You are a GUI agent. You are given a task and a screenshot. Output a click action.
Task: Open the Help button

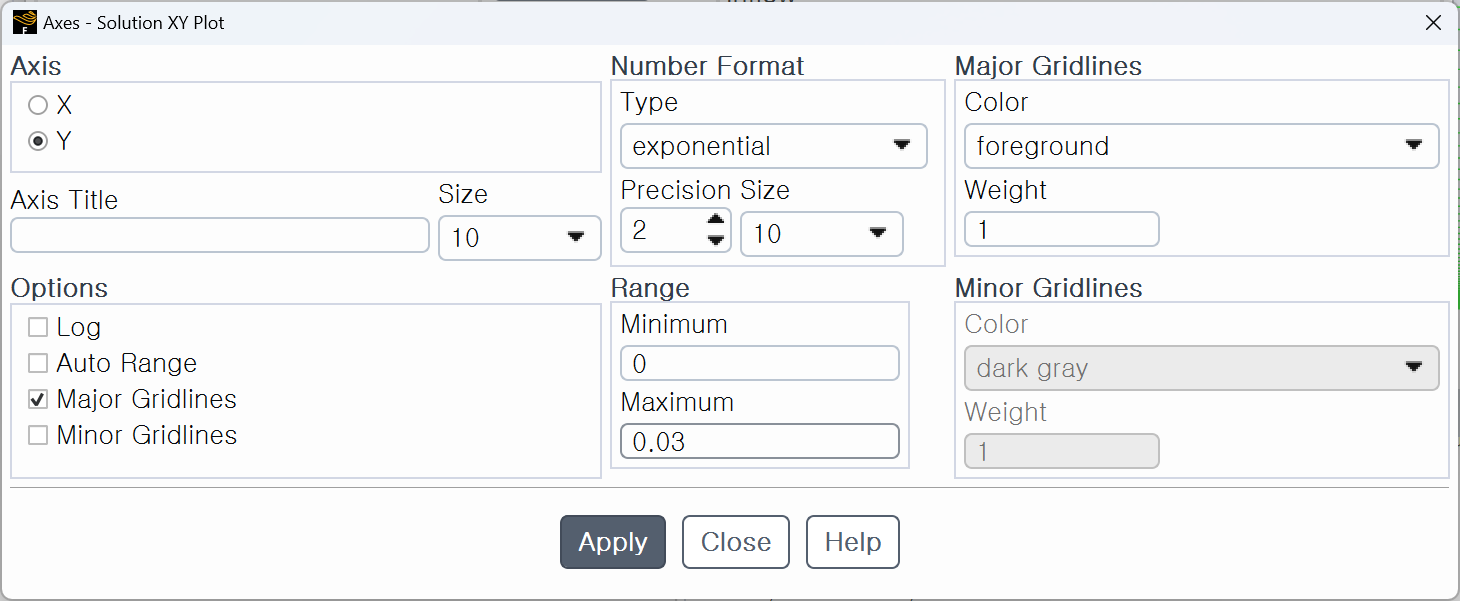point(853,542)
